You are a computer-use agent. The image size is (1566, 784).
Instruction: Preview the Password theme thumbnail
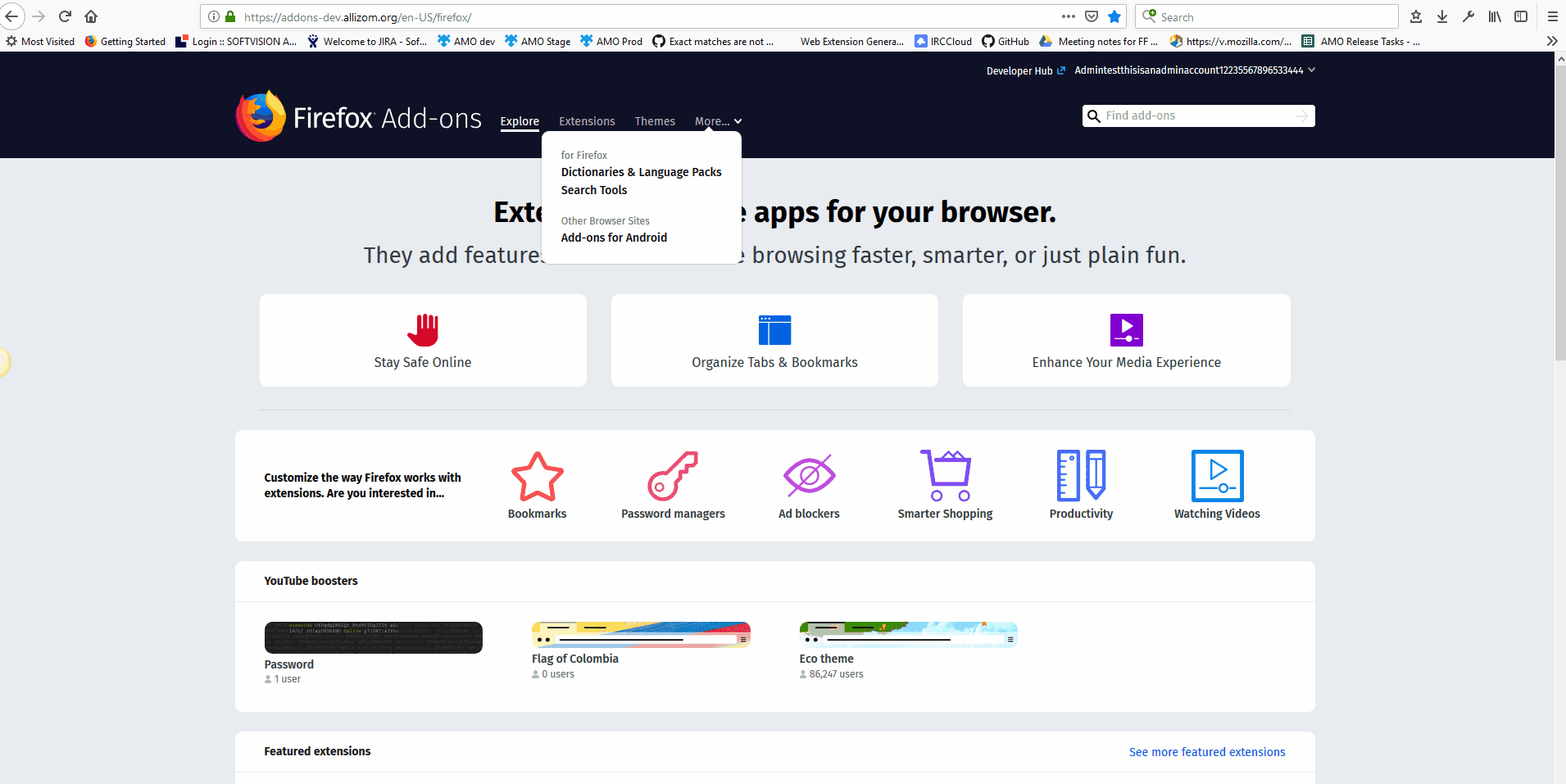pos(374,637)
